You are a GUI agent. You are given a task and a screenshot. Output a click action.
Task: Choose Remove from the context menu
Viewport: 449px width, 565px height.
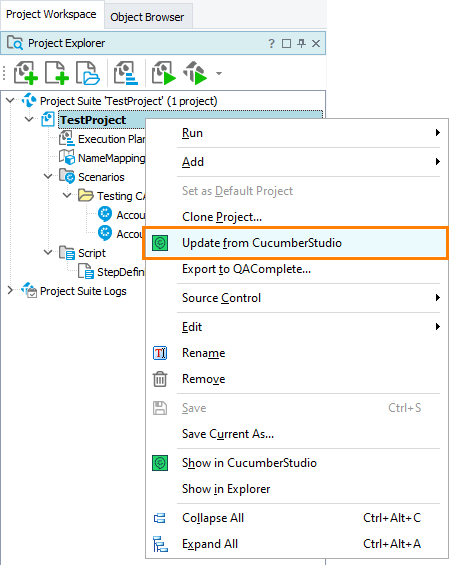296,379
